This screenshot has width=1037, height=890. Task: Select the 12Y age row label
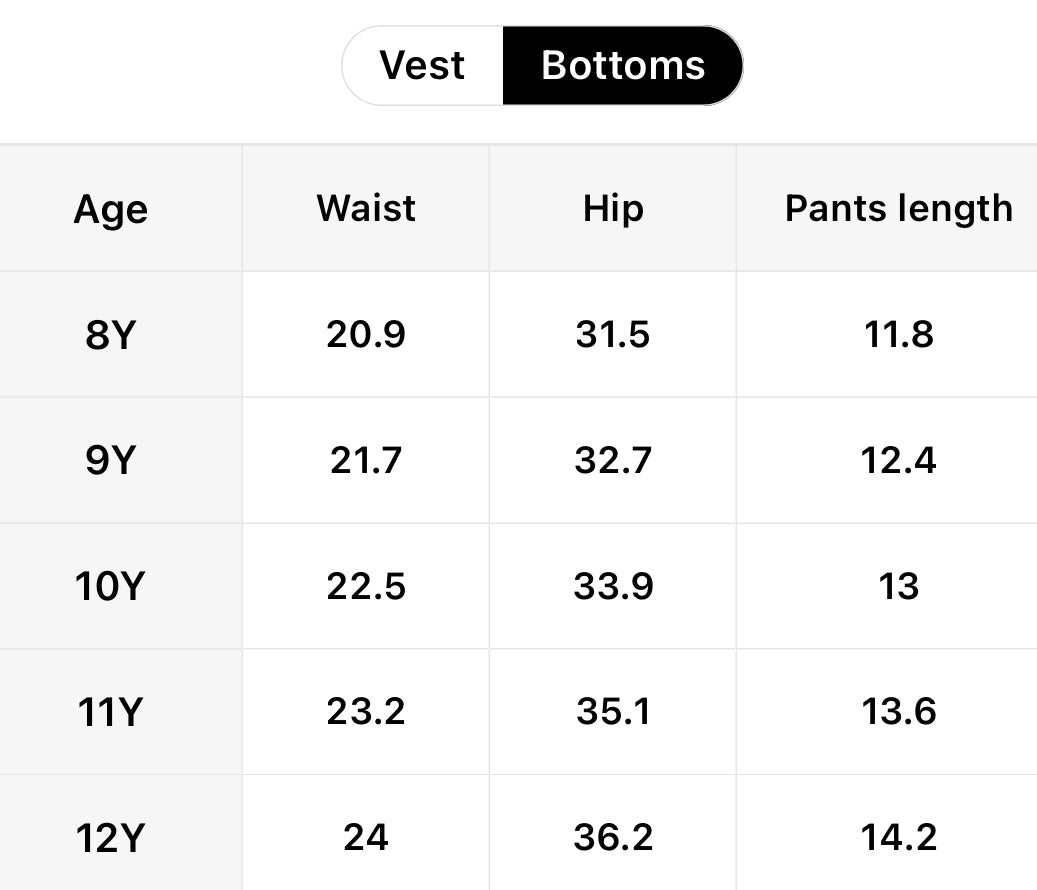point(110,838)
